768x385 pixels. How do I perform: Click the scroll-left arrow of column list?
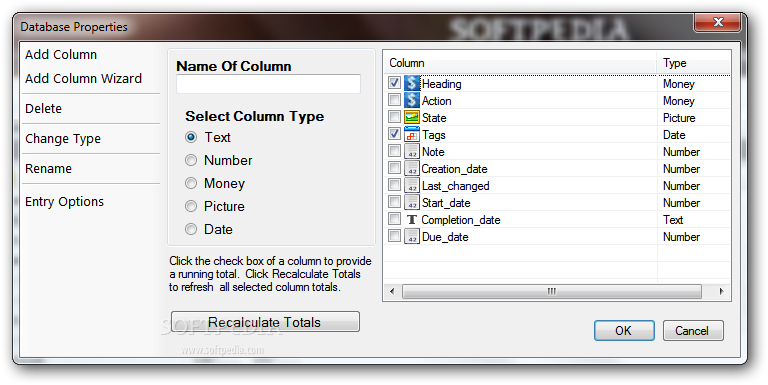coord(392,291)
